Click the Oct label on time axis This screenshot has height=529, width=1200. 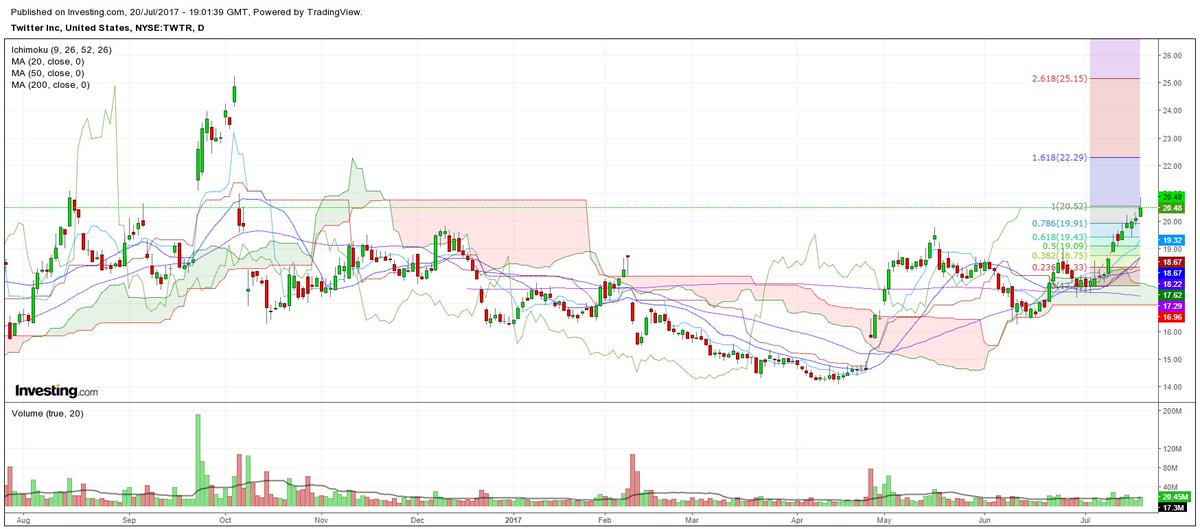tap(225, 521)
